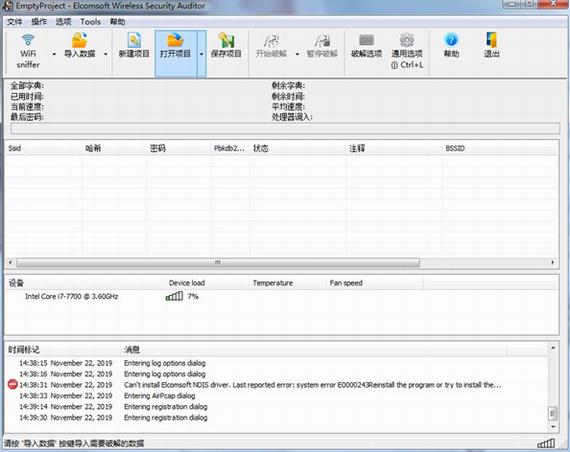
Task: Open the 选项 menu
Action: 63,22
